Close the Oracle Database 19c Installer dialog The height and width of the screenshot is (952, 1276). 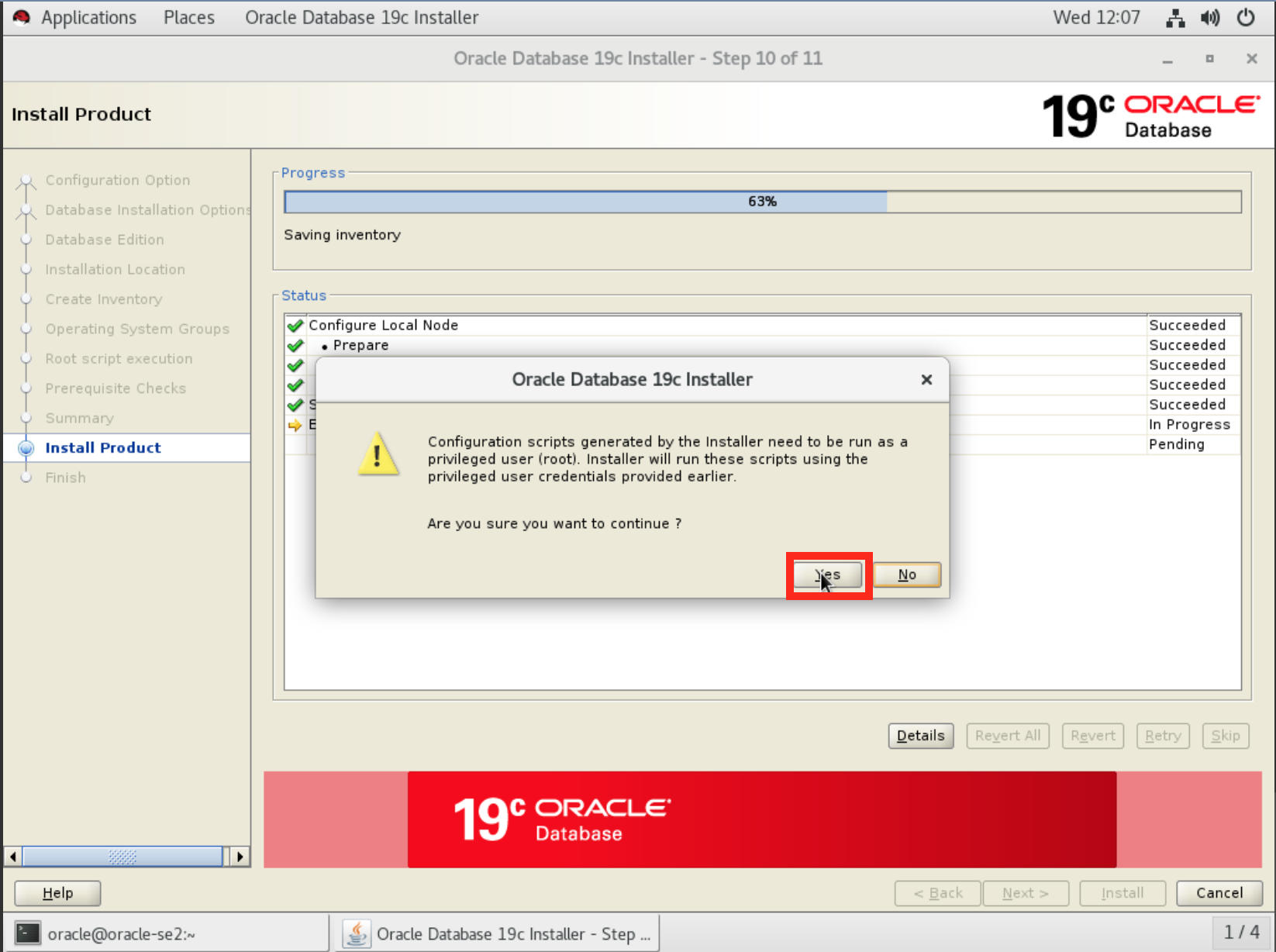pyautogui.click(x=926, y=380)
